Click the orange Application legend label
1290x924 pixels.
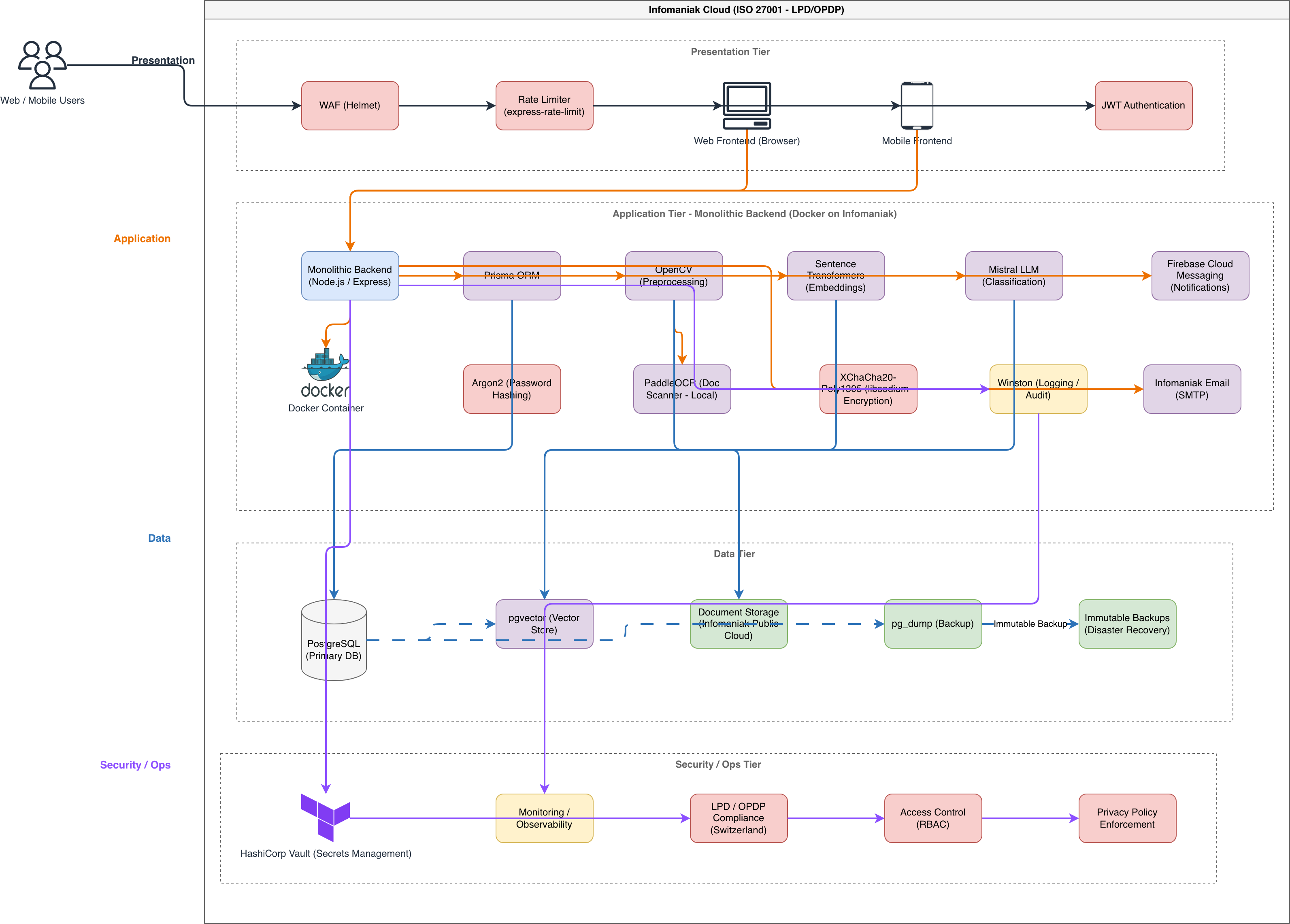point(142,238)
